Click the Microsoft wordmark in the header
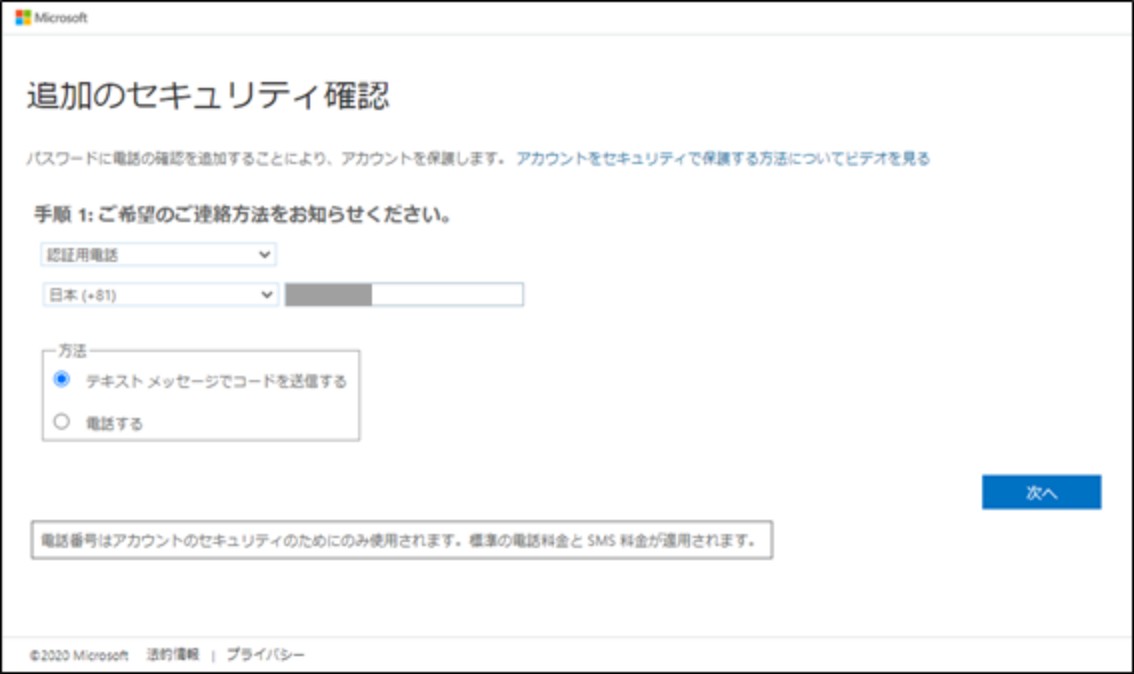 [61, 18]
